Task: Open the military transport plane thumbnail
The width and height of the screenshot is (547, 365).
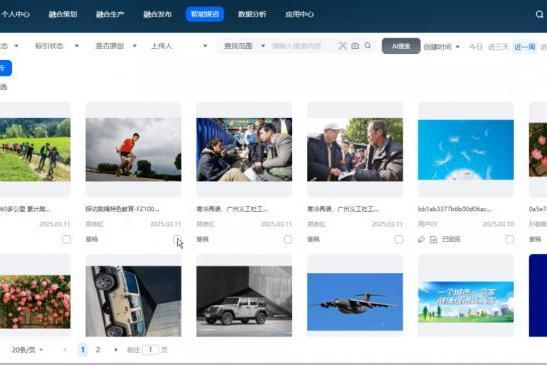Action: tap(355, 301)
